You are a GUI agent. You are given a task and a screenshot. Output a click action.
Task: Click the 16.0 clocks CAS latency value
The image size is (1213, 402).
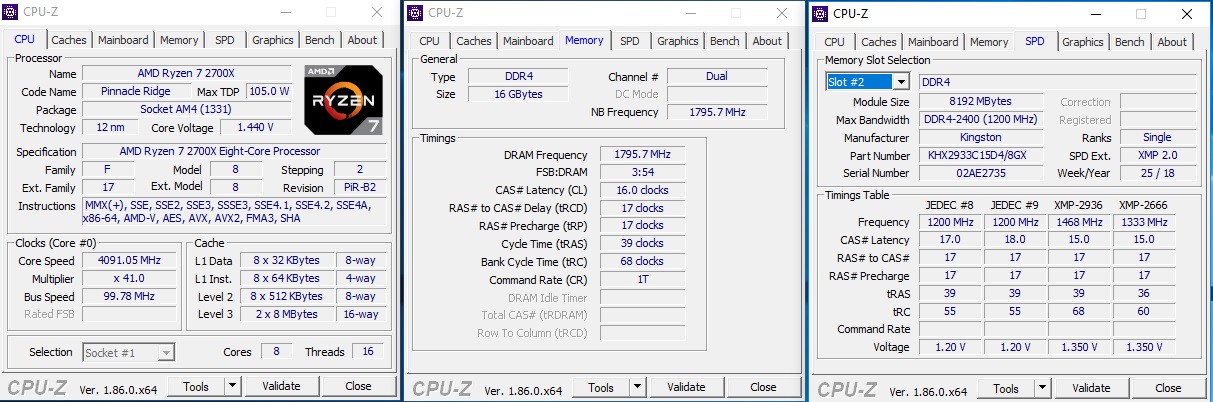click(x=642, y=190)
